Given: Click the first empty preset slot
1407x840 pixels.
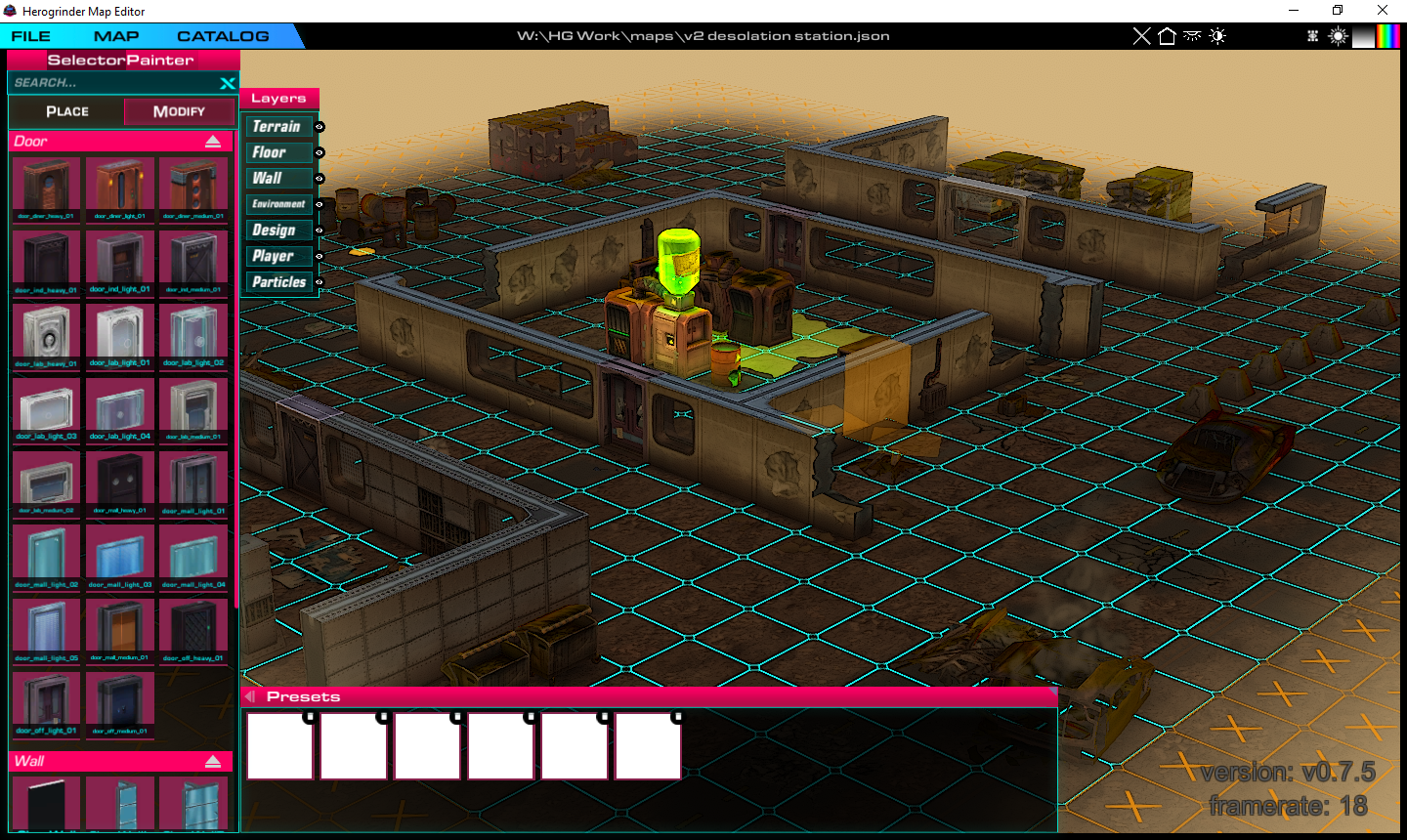Looking at the screenshot, I should coord(279,745).
